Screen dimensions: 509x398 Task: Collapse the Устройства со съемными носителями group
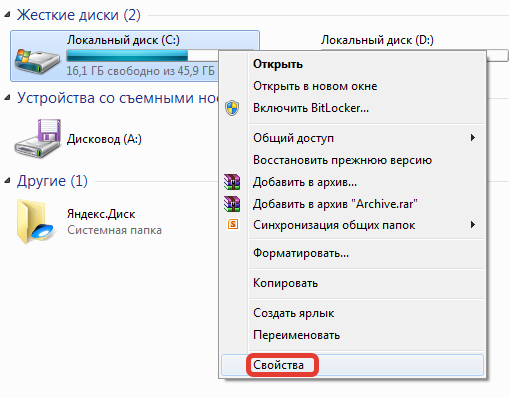[7, 98]
